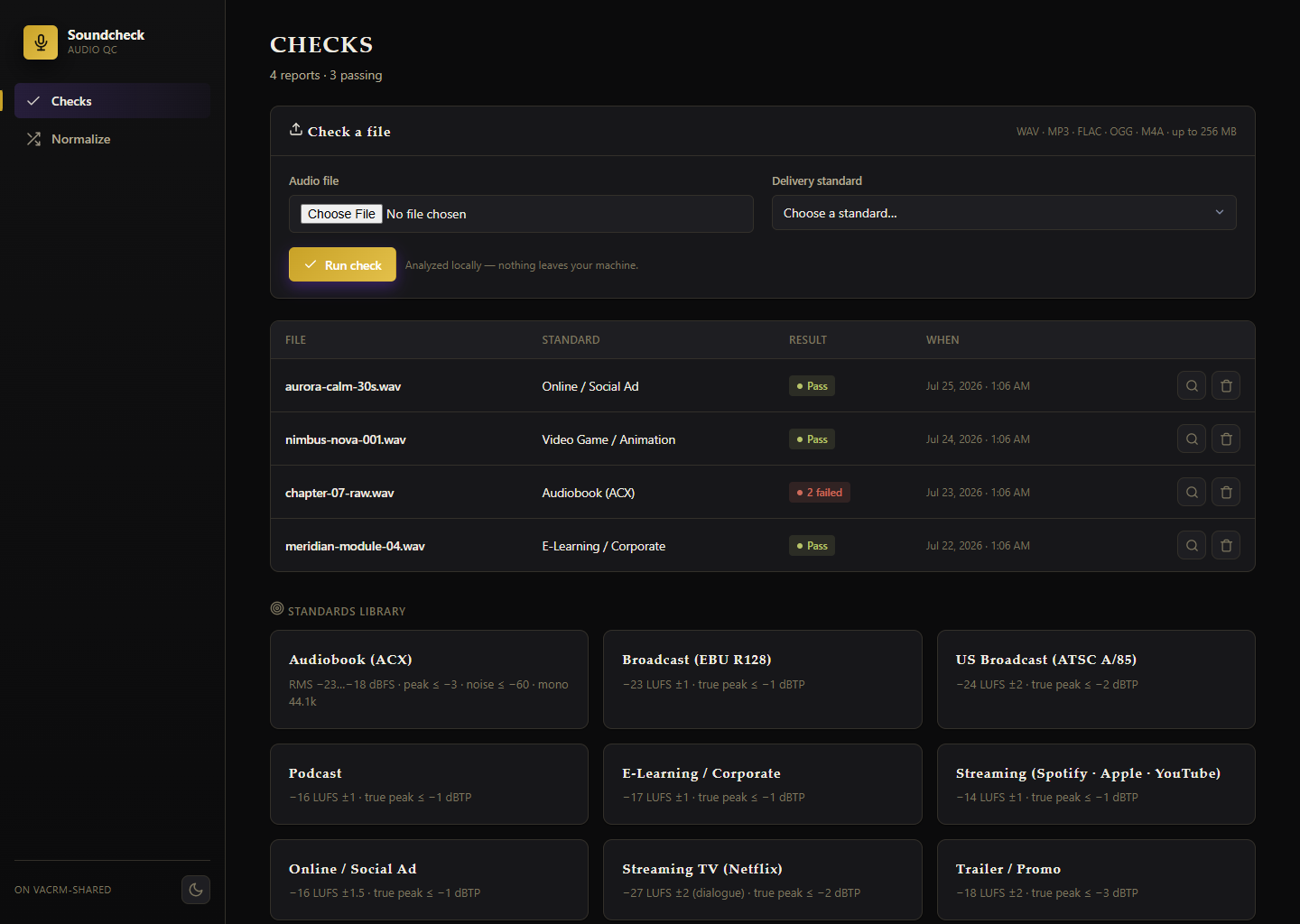Click the Video Game / Animation standard cell
Image resolution: width=1300 pixels, height=924 pixels.
[608, 439]
